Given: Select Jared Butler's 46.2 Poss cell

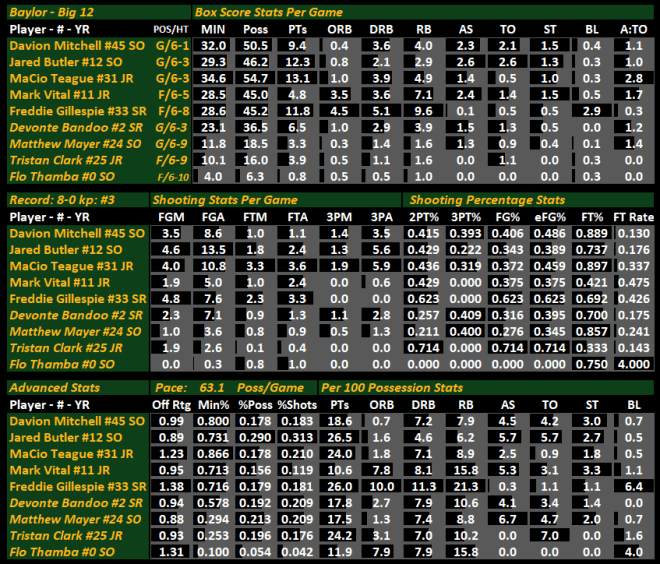Looking at the screenshot, I should tap(255, 62).
